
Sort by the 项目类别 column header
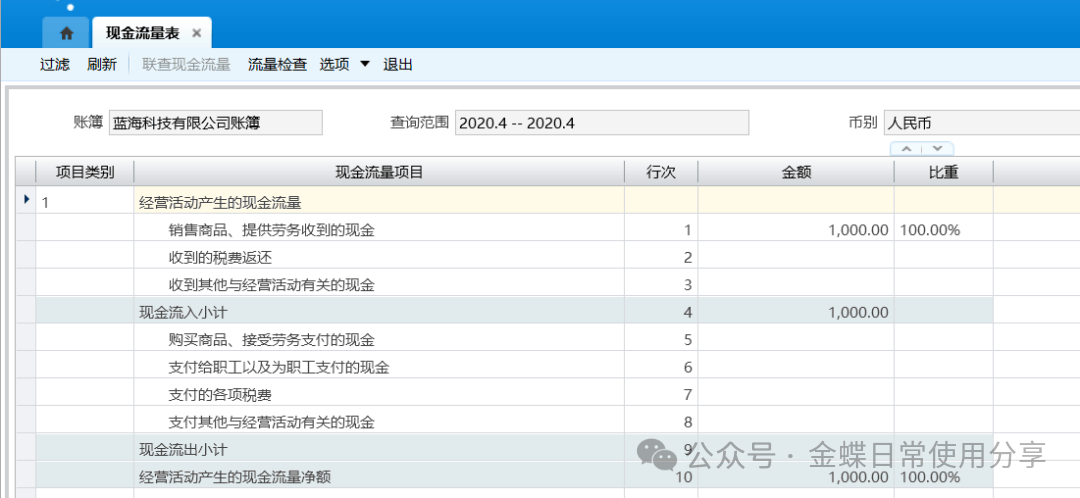click(84, 172)
